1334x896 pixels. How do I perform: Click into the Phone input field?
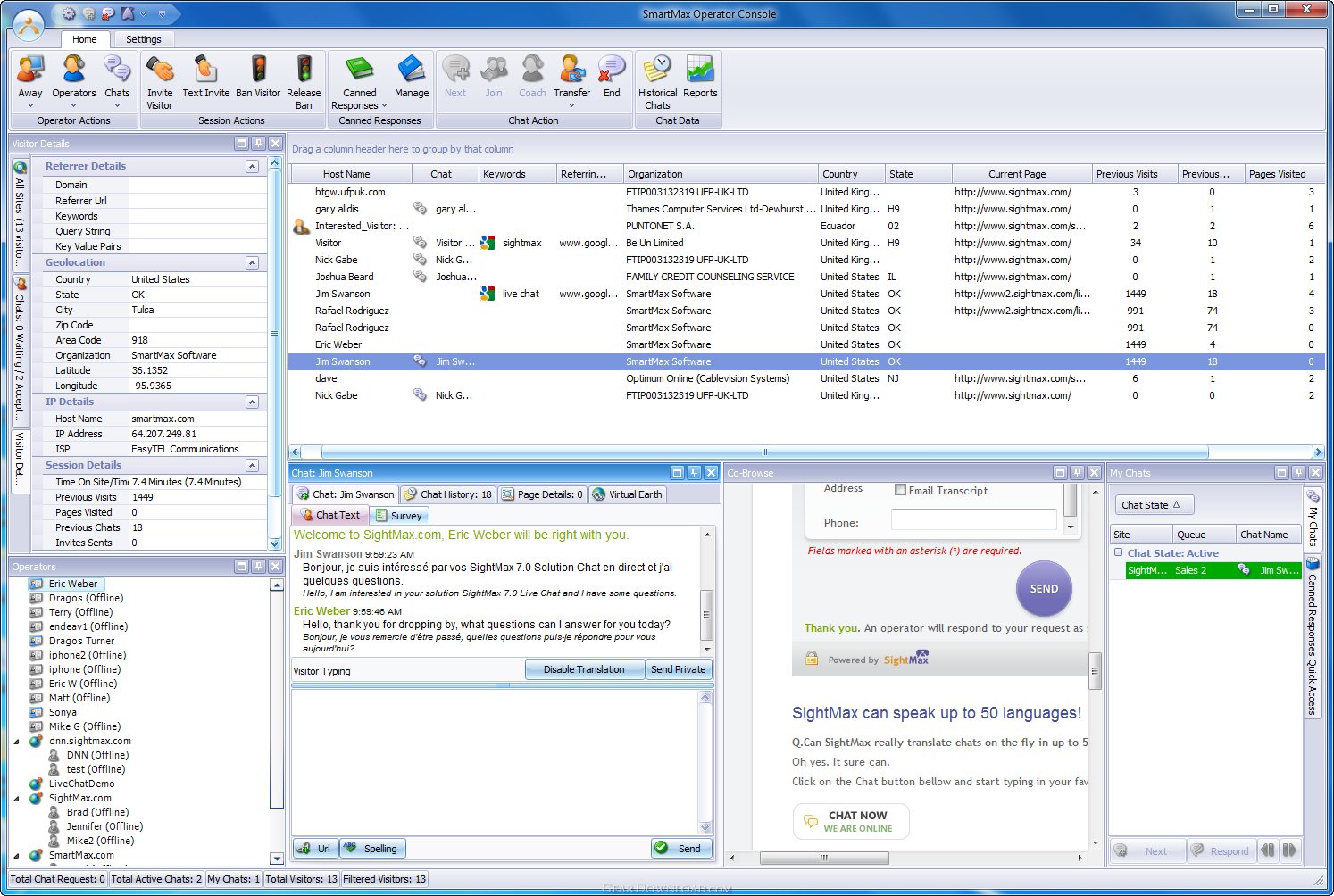[x=973, y=520]
